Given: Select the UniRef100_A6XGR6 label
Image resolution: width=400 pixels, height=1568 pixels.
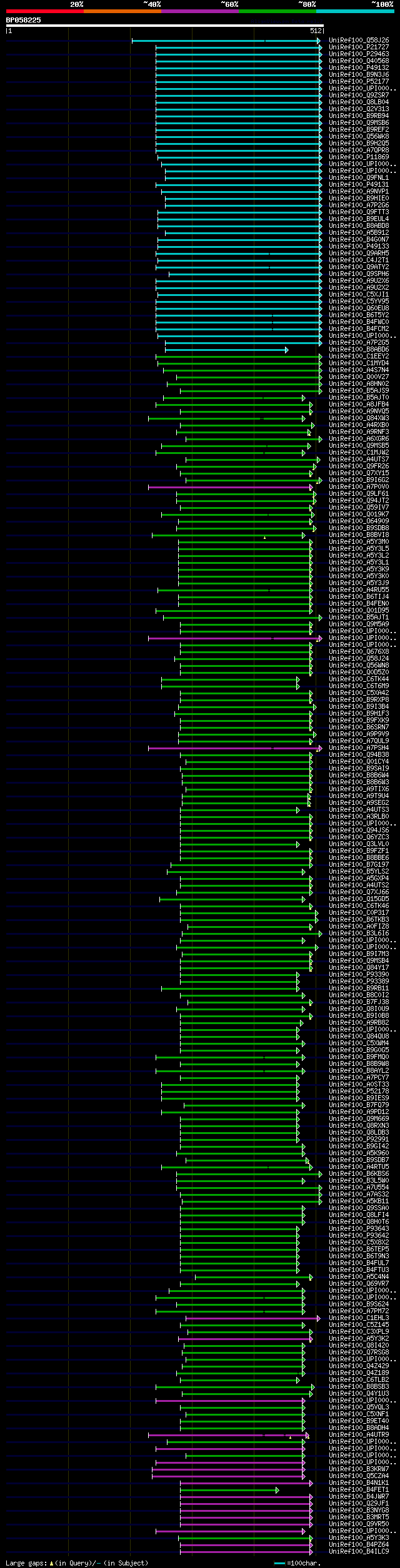Looking at the screenshot, I should [x=359, y=438].
